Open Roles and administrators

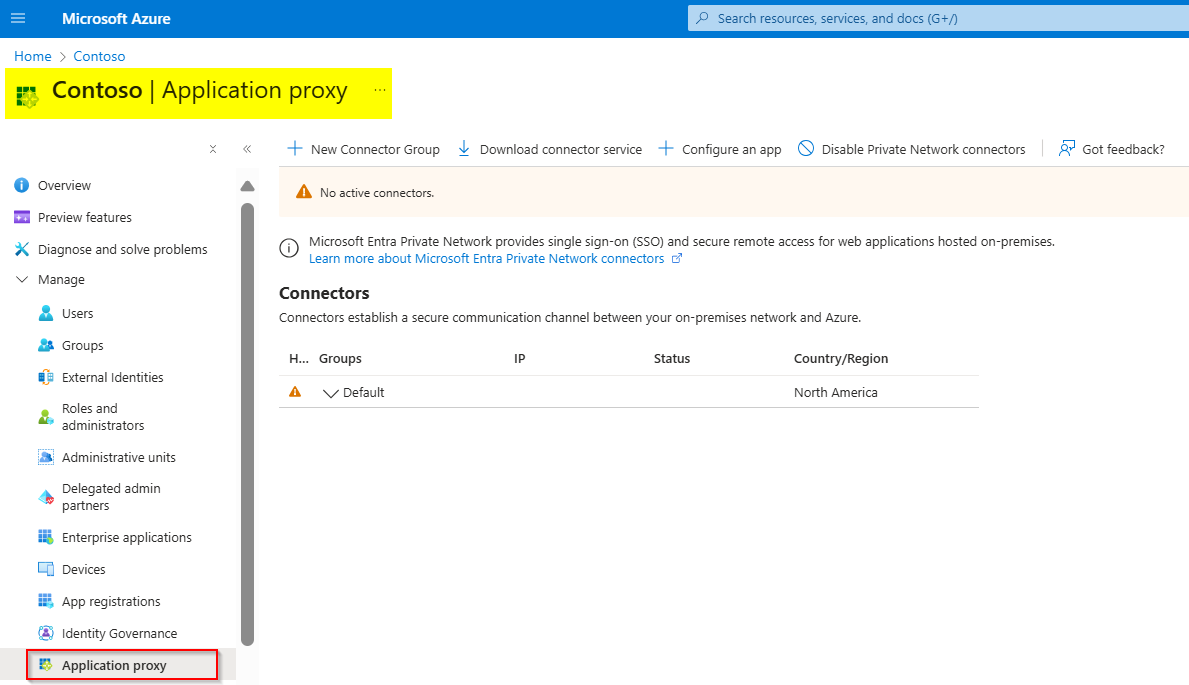103,416
